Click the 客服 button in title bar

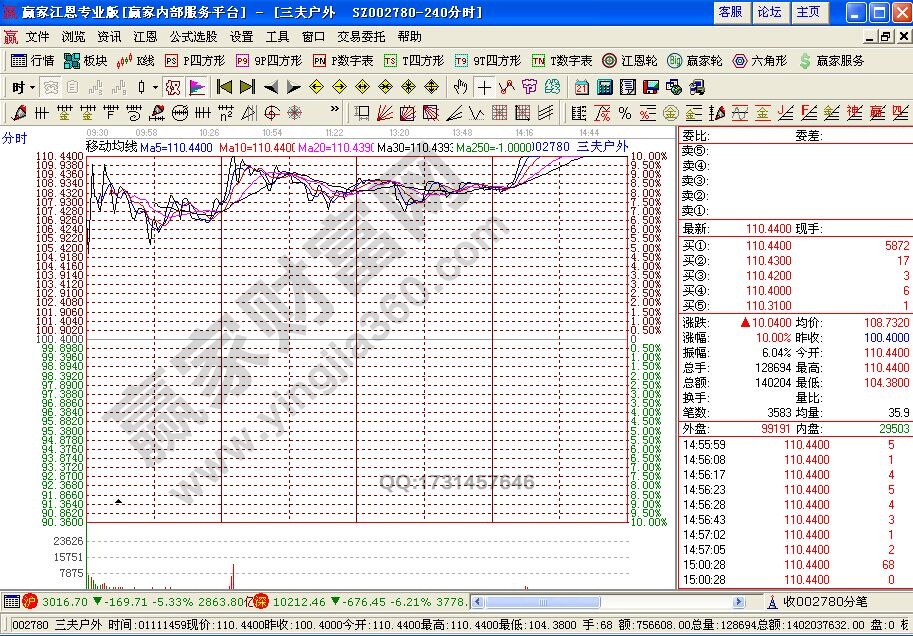tap(730, 12)
